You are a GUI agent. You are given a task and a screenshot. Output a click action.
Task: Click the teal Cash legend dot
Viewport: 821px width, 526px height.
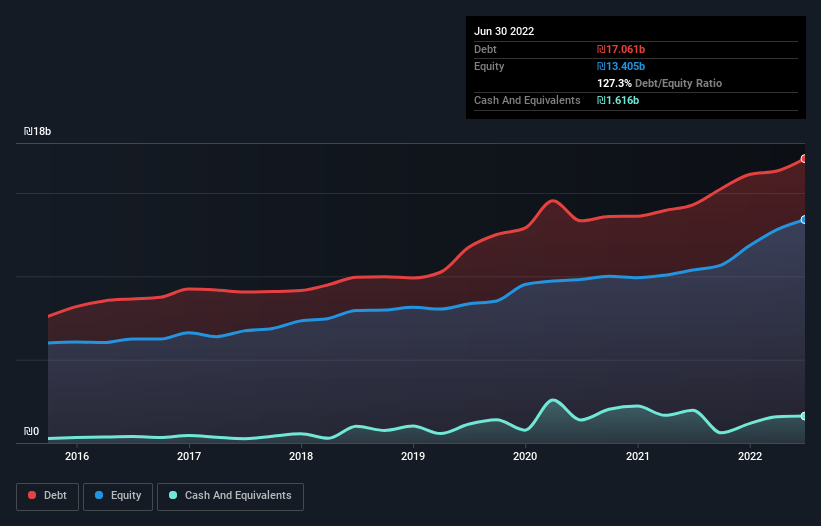tap(173, 495)
